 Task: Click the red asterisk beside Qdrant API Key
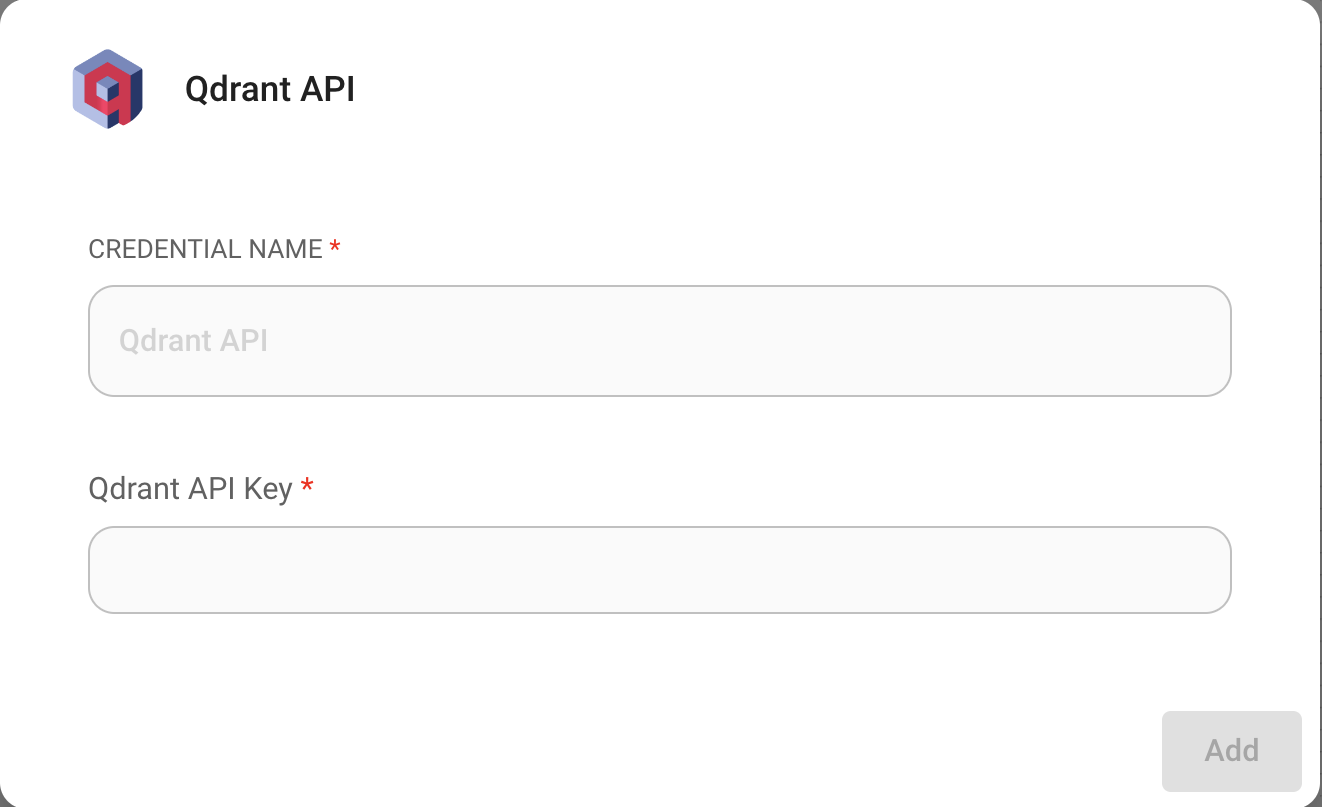[308, 487]
